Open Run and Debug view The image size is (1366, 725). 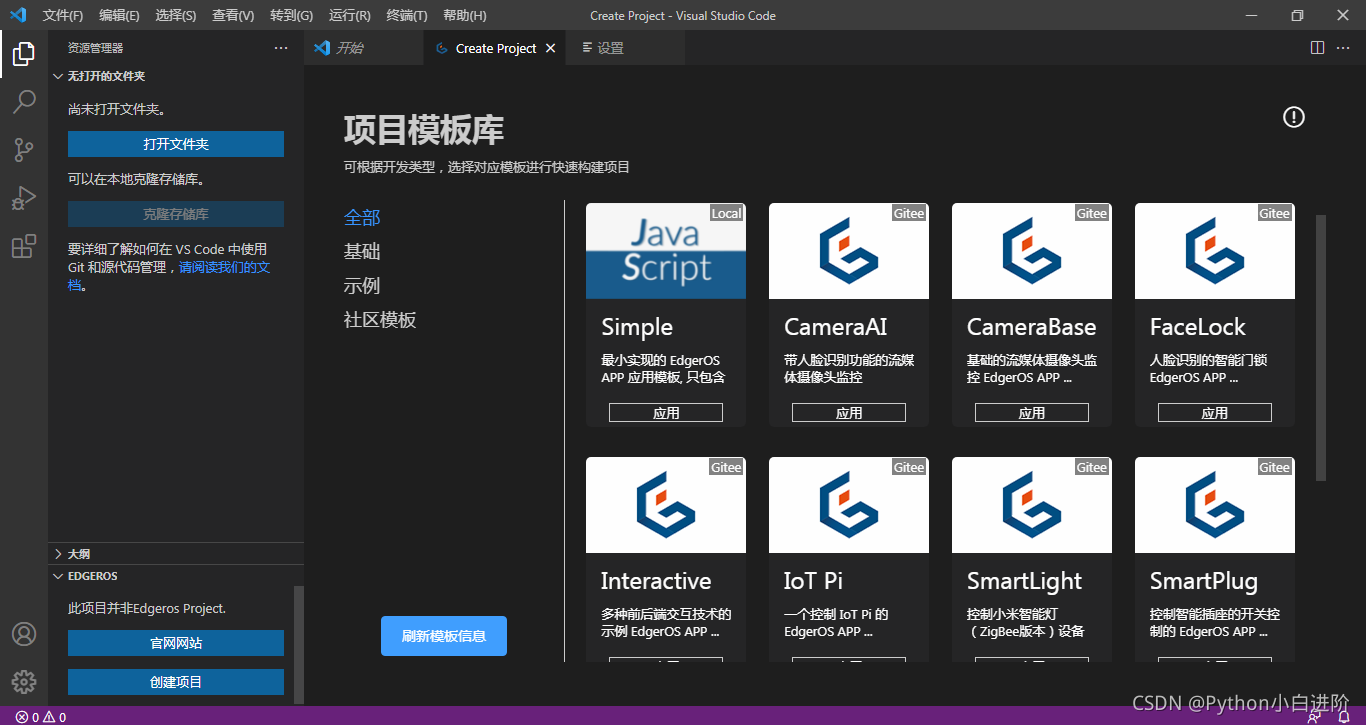pyautogui.click(x=24, y=198)
